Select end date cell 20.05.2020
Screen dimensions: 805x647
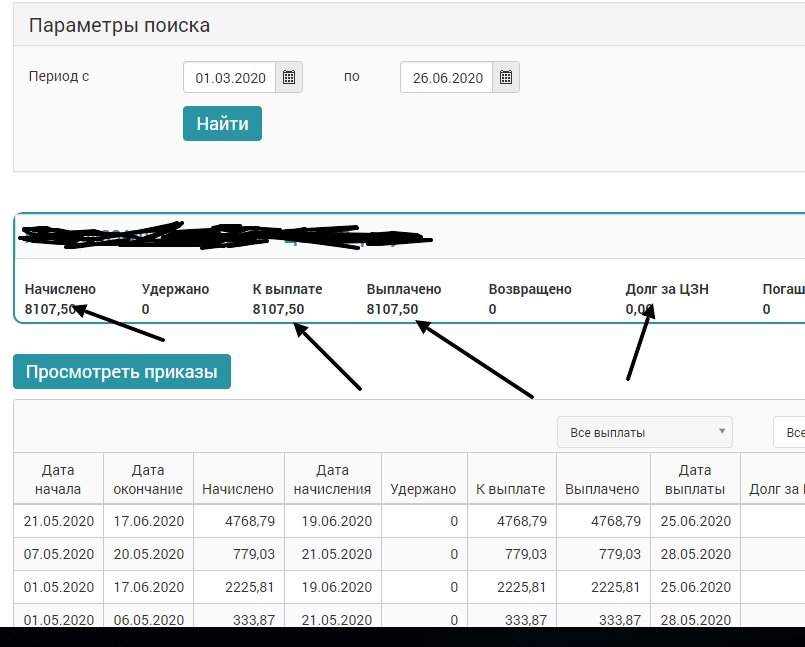pyautogui.click(x=148, y=554)
